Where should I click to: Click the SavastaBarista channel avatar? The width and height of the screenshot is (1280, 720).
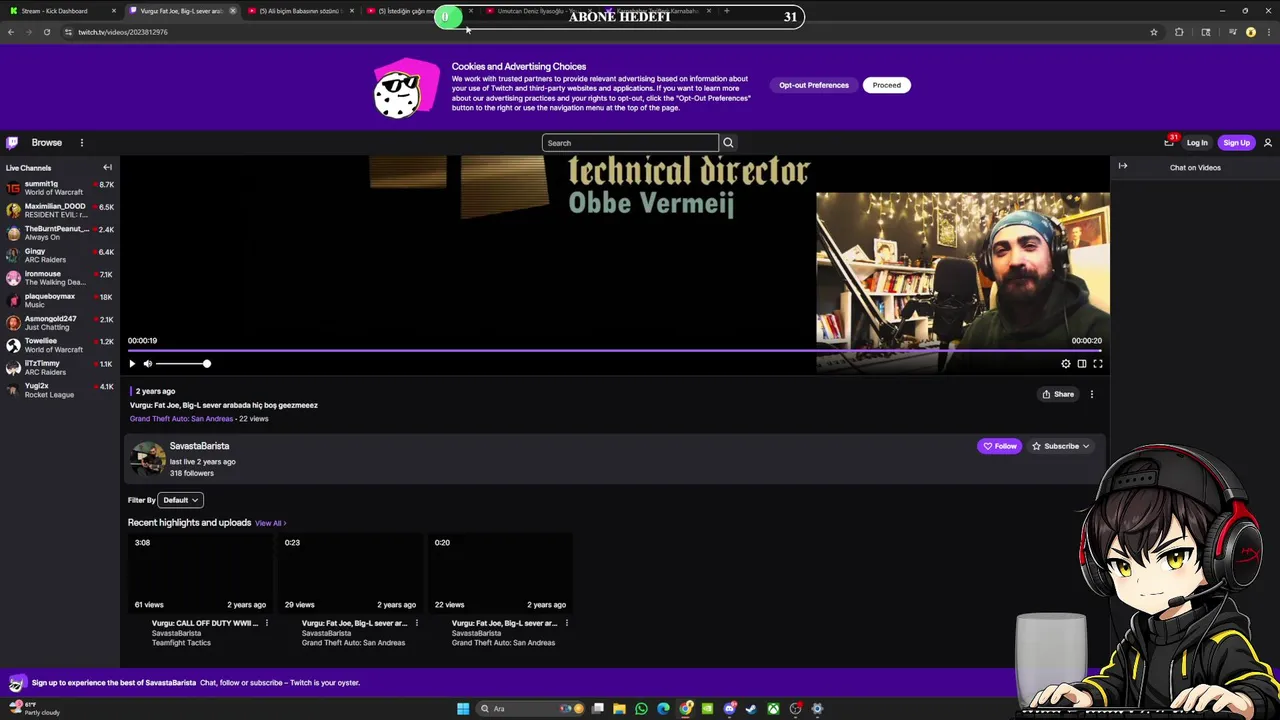(148, 459)
